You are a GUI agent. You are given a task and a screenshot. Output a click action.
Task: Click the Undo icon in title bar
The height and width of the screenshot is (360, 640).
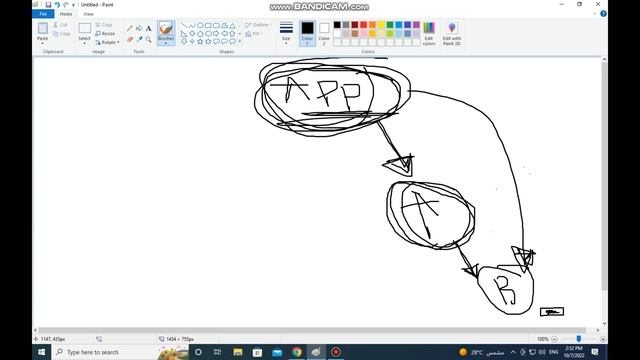pyautogui.click(x=57, y=4)
